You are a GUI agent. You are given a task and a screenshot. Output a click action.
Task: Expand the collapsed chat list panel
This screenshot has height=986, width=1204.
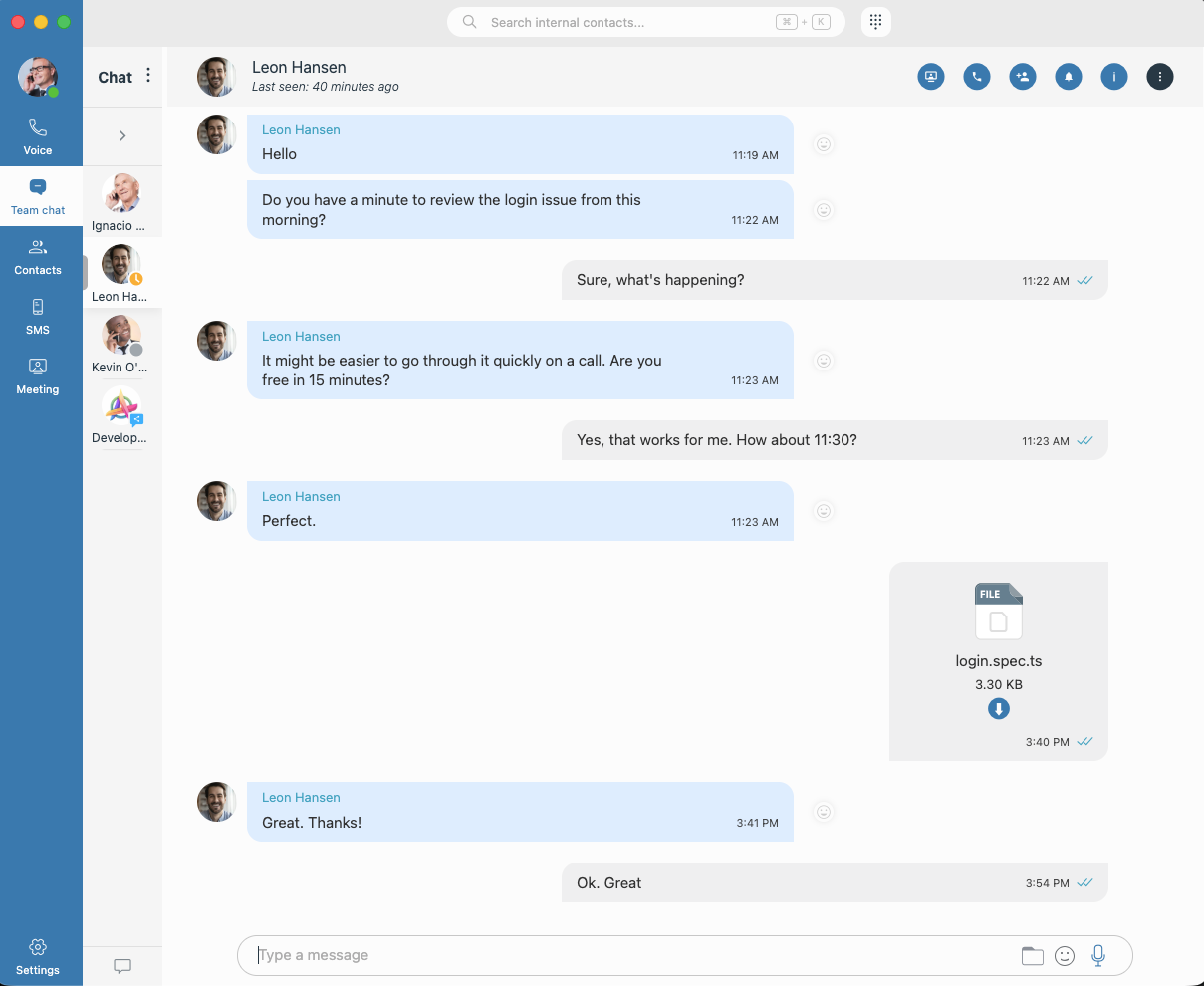click(121, 135)
